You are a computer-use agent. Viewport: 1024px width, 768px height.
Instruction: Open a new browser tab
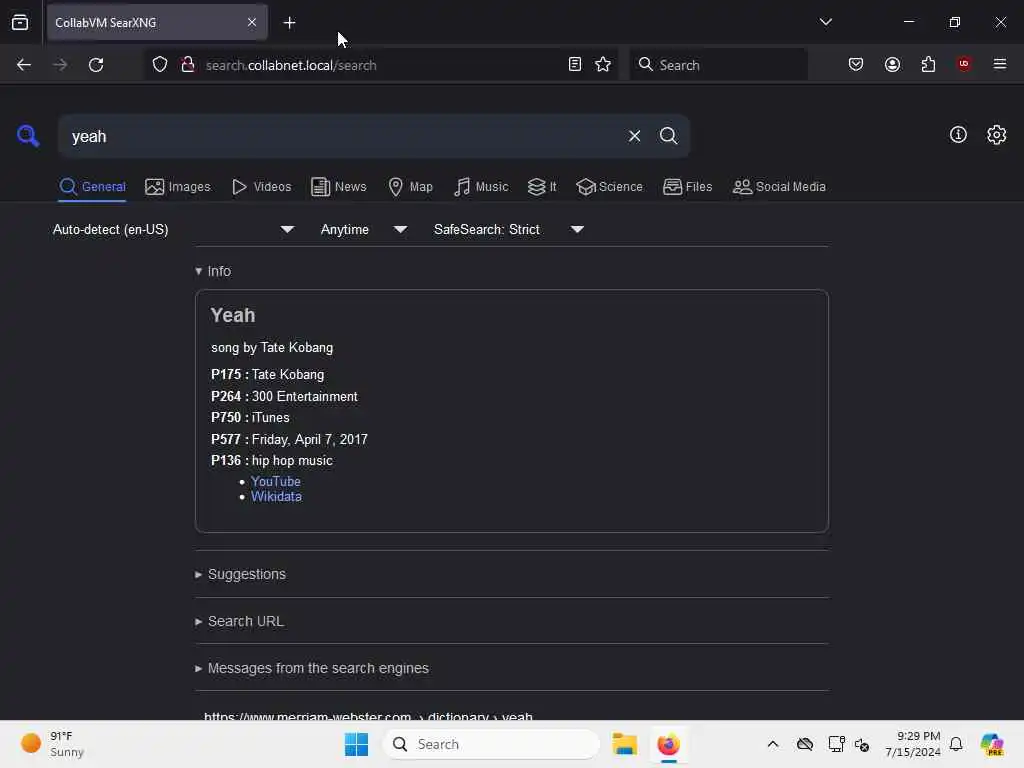coord(289,23)
